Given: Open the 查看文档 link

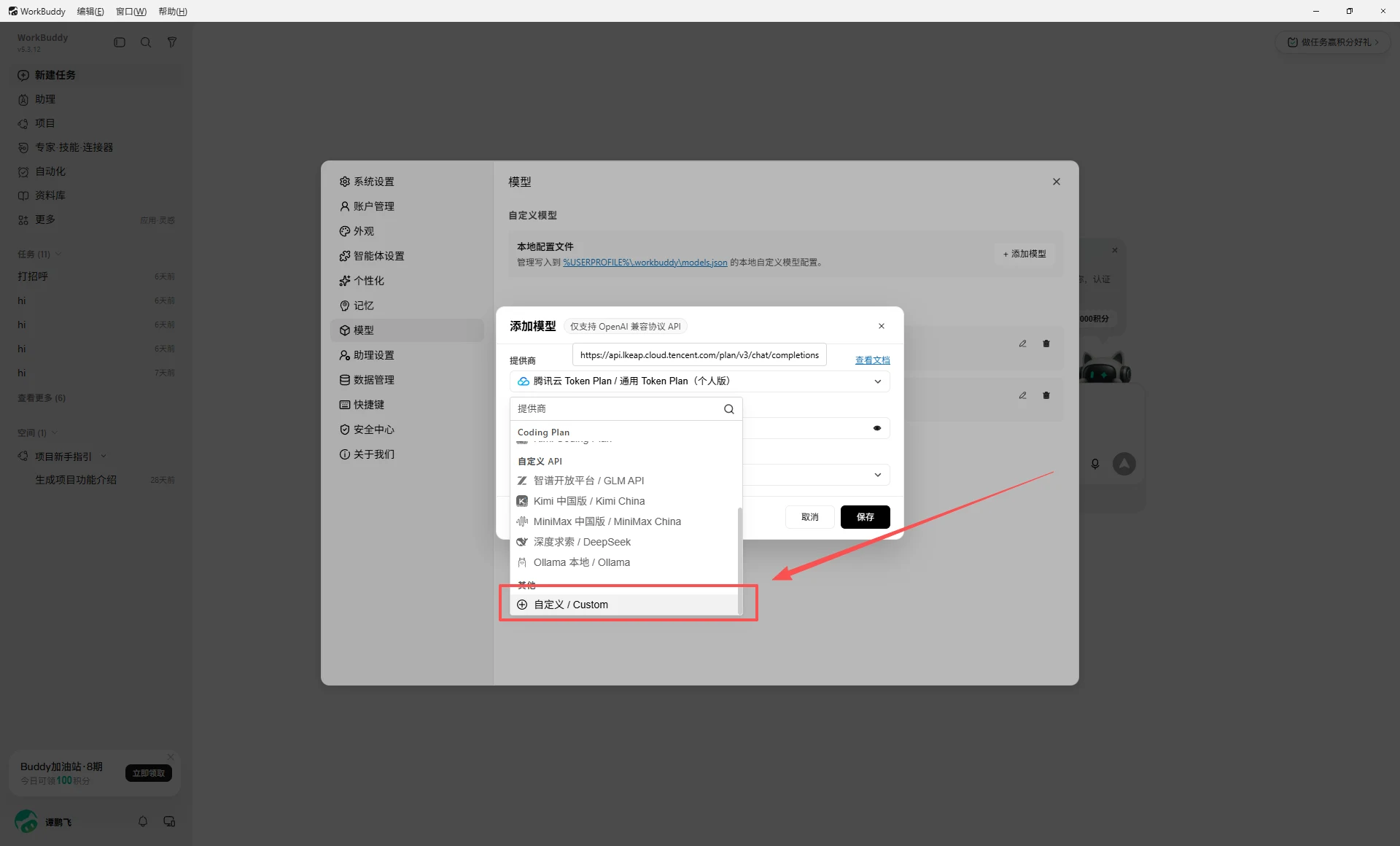Looking at the screenshot, I should (872, 360).
